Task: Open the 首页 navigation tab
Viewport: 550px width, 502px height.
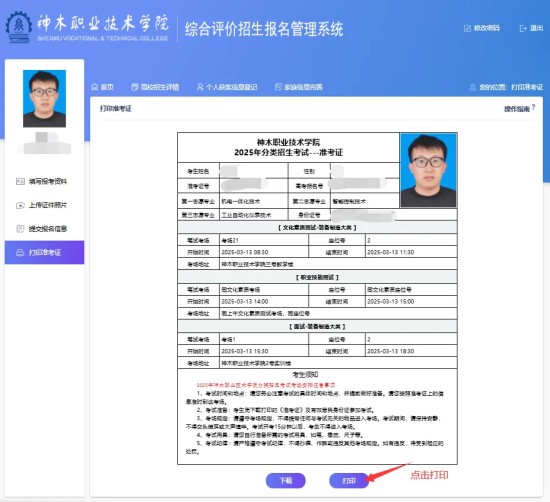Action: pyautogui.click(x=102, y=87)
